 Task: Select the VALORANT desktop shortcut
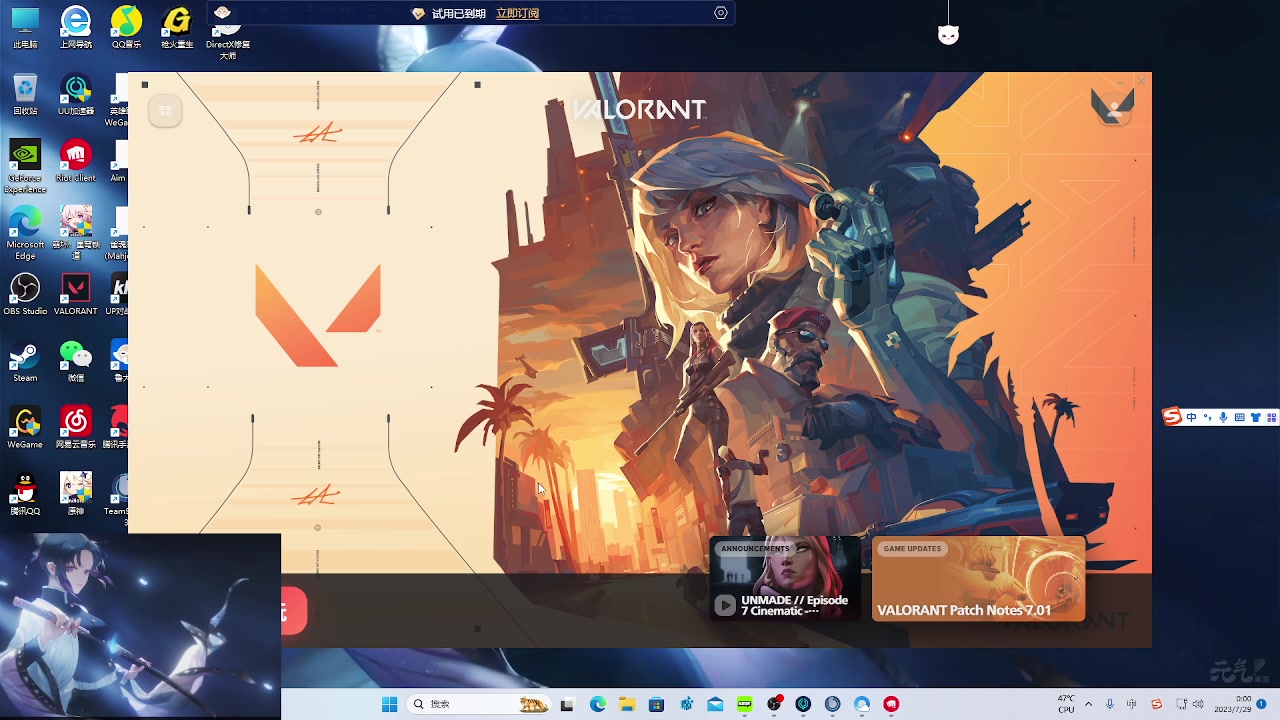coord(76,294)
